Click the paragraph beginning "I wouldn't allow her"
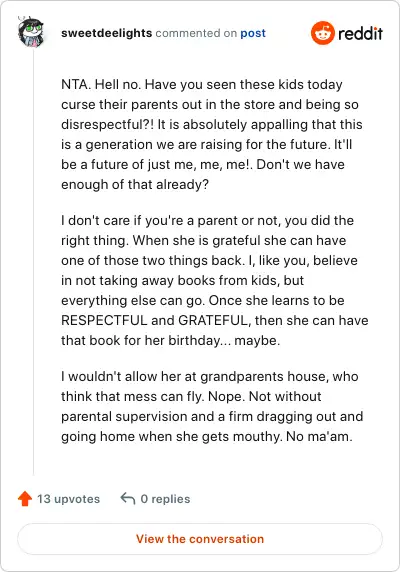 (212, 406)
